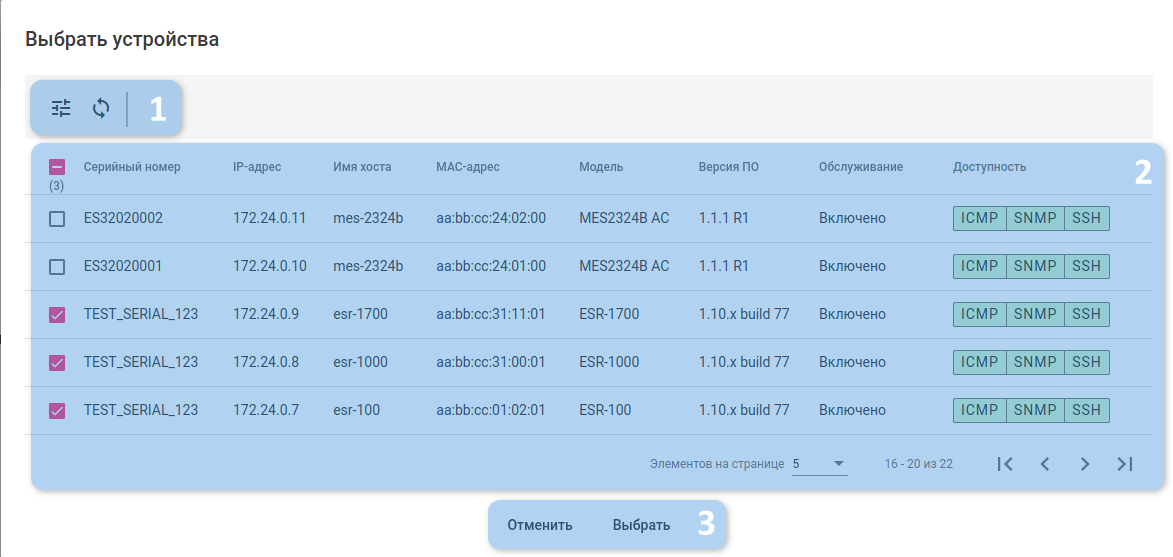Click IP address 172.24.0.10
Screen dimensions: 1173x557
click(269, 266)
